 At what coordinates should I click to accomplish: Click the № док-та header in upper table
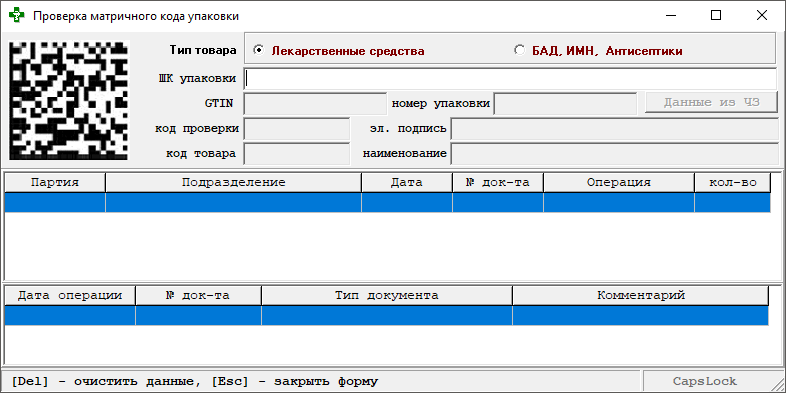498,182
